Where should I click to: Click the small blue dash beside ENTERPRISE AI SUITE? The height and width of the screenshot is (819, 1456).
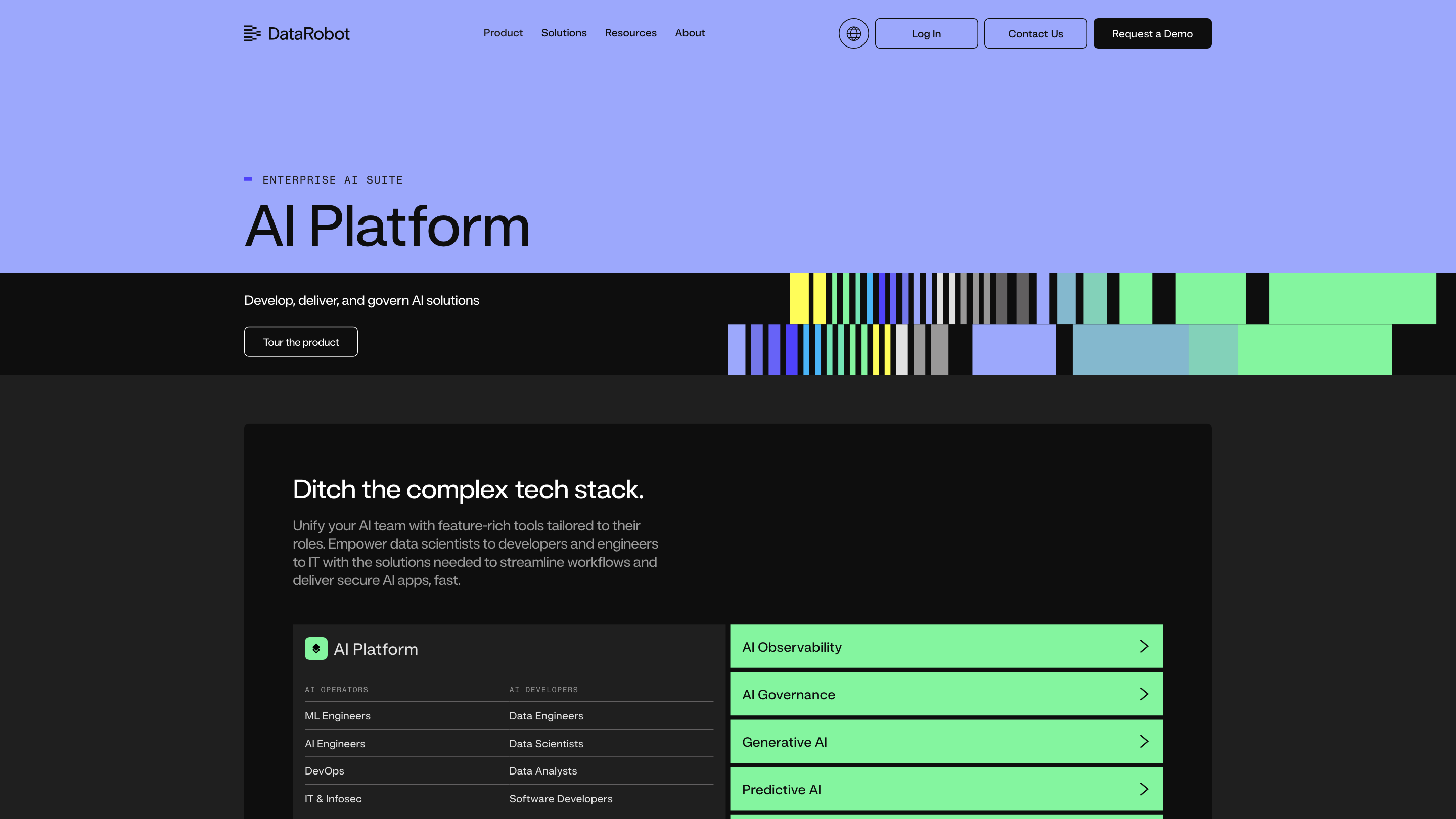(x=247, y=178)
